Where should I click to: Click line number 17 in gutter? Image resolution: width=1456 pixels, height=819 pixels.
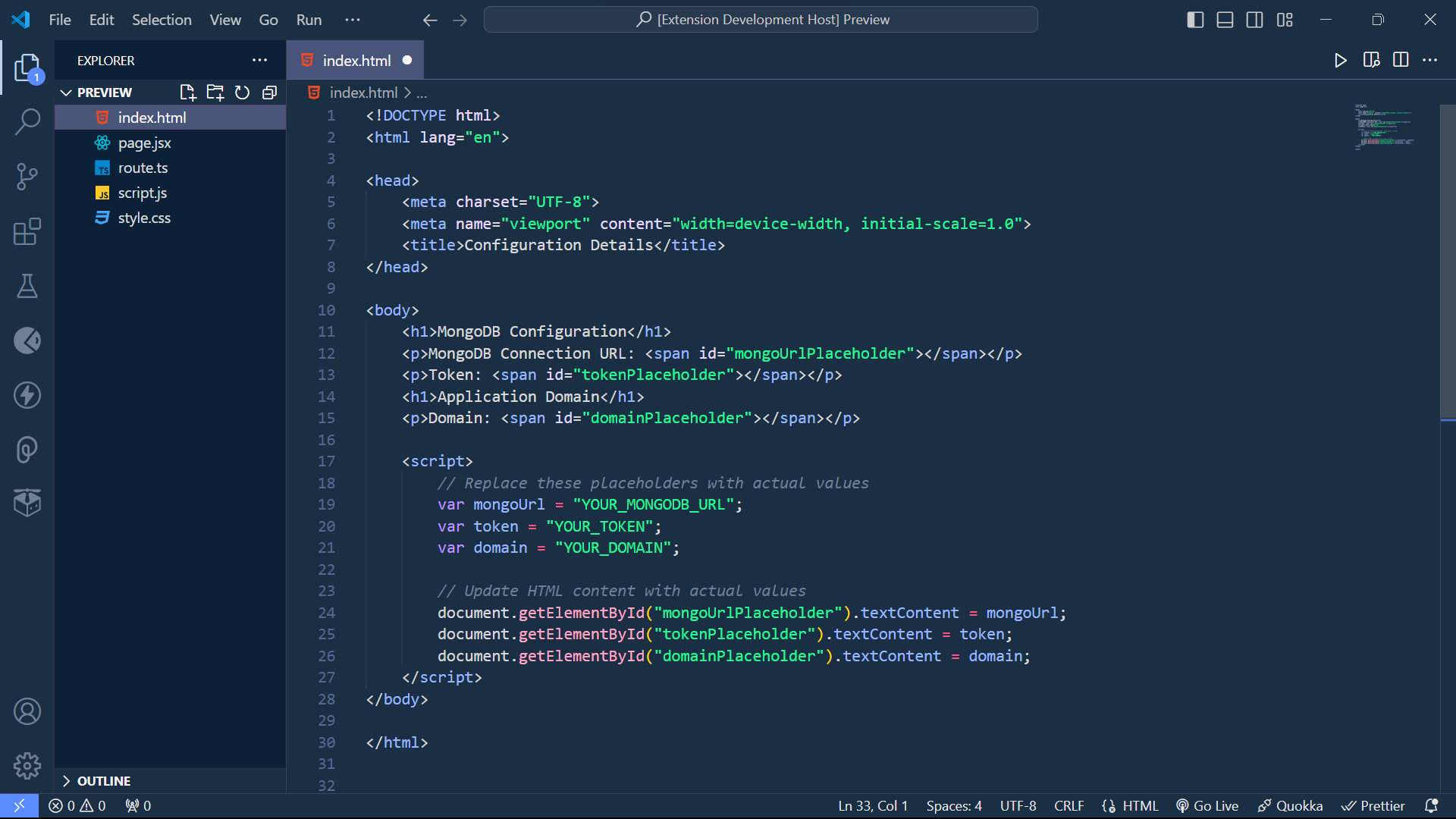pyautogui.click(x=326, y=461)
